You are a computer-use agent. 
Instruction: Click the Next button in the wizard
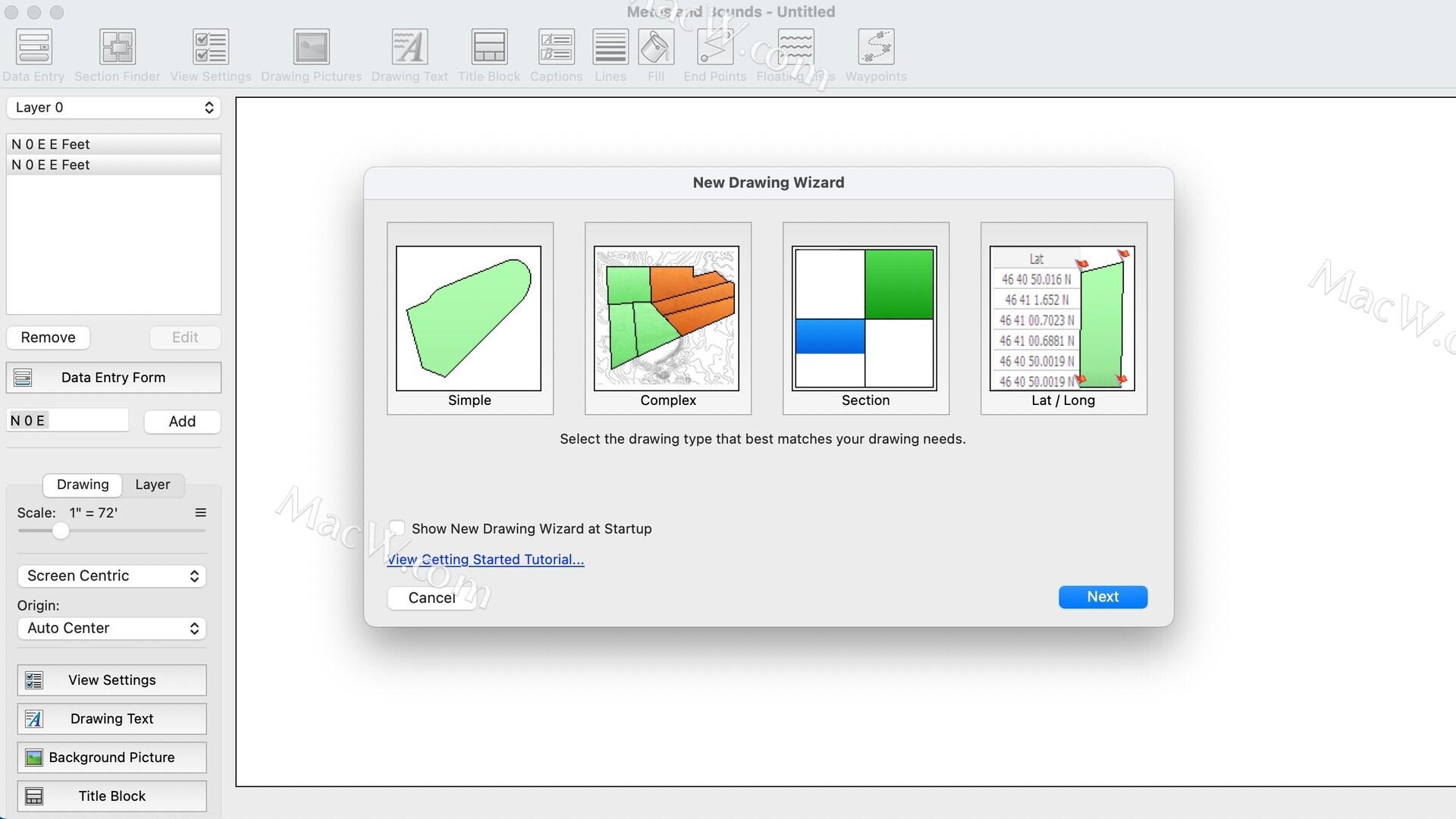point(1103,597)
